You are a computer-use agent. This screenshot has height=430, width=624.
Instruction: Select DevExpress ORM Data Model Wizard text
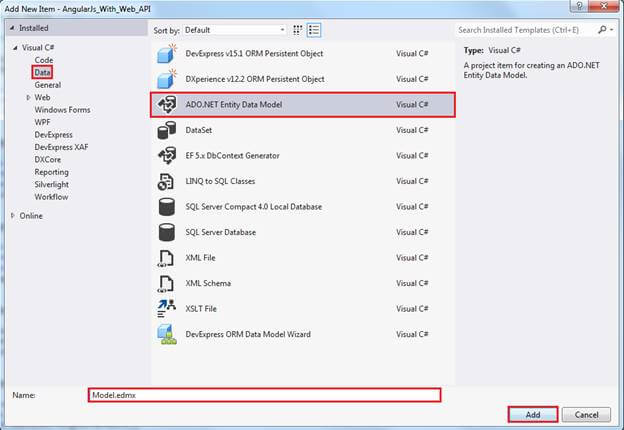248,334
